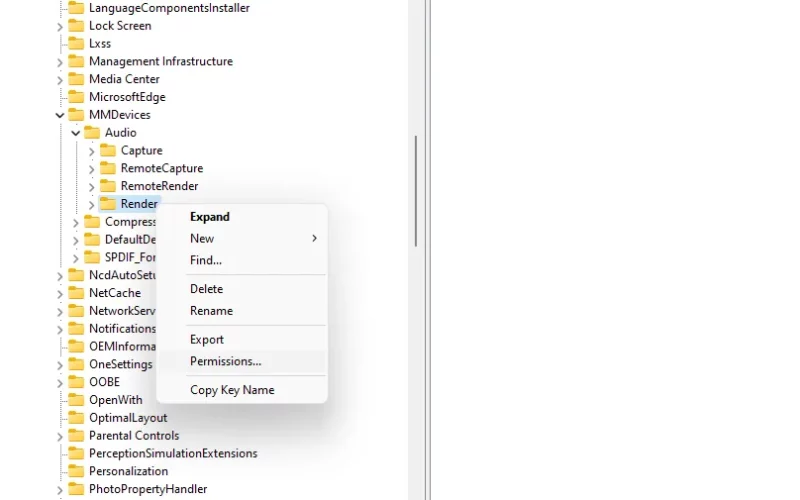
Task: Open Permissions... from the context menu
Action: click(x=242, y=361)
